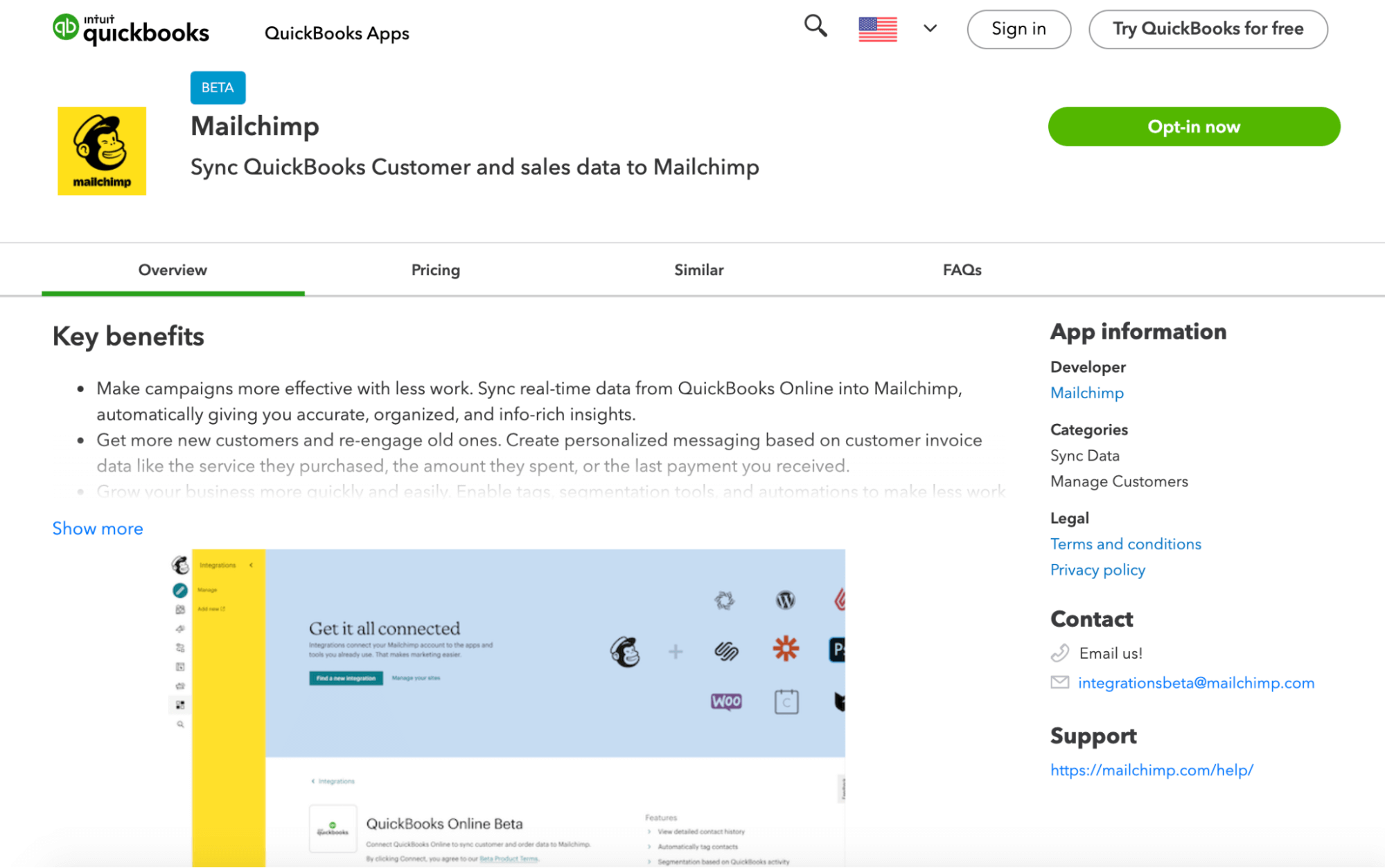Click the Sign in button
1385x868 pixels.
pos(1018,29)
